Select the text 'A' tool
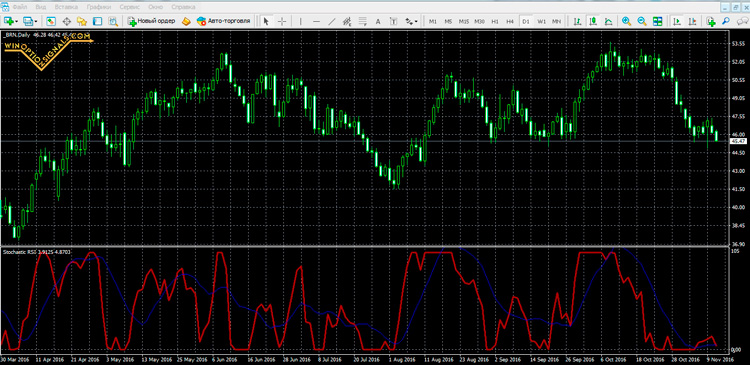The image size is (750, 365). 378,22
